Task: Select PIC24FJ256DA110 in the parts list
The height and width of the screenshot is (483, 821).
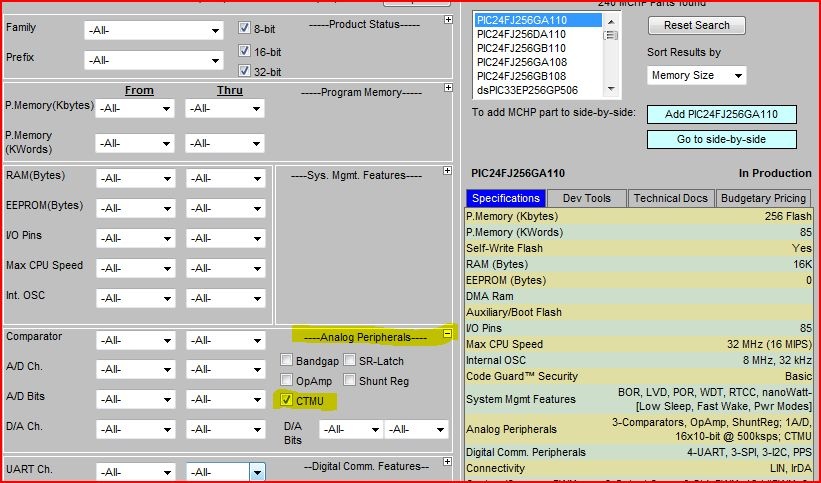Action: (x=538, y=34)
